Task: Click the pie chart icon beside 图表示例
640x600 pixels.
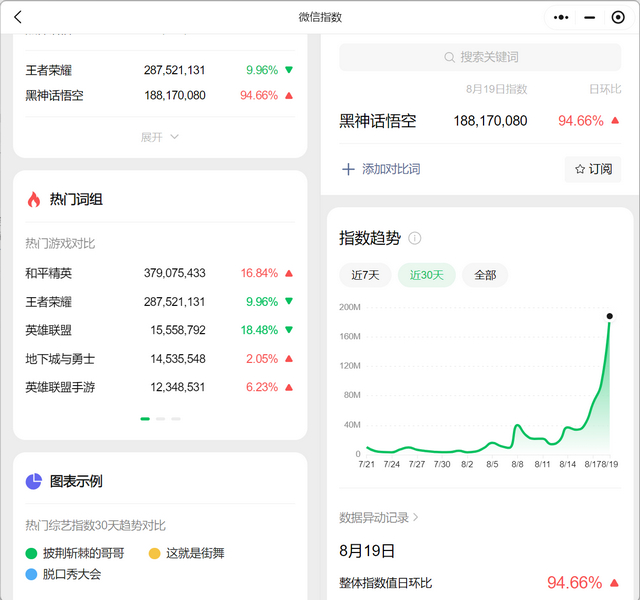Action: [34, 481]
